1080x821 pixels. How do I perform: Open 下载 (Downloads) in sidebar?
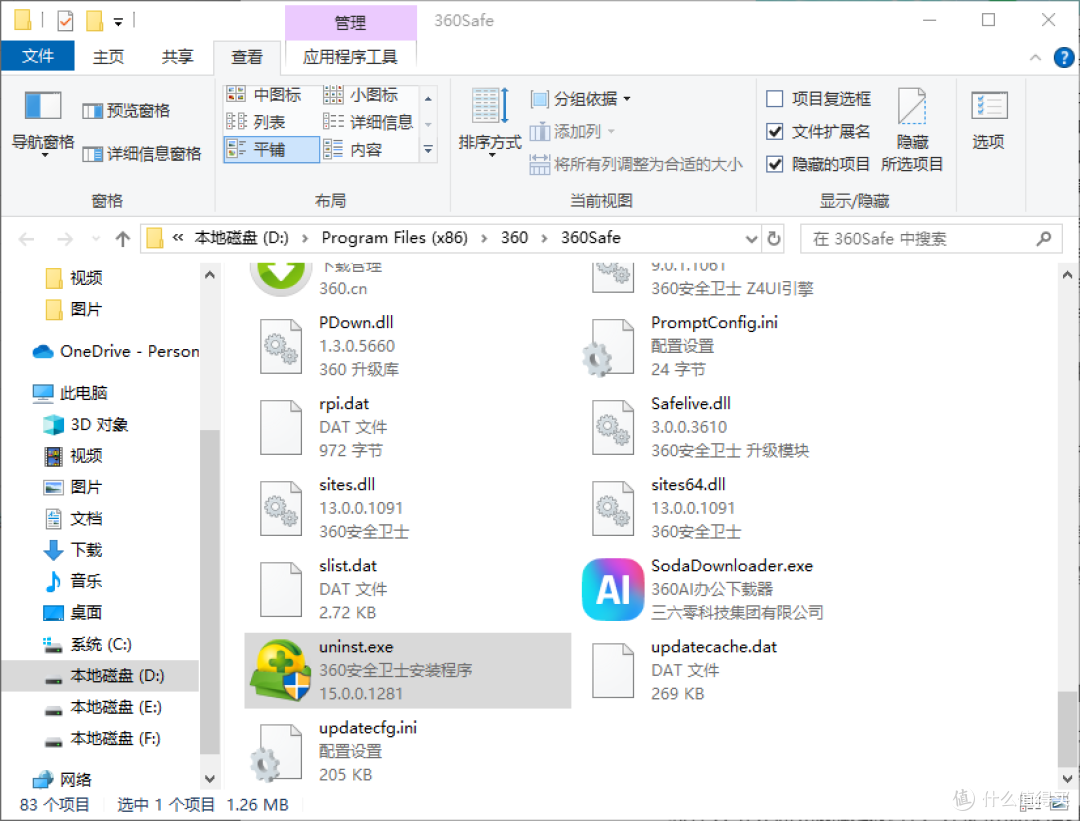(73, 550)
